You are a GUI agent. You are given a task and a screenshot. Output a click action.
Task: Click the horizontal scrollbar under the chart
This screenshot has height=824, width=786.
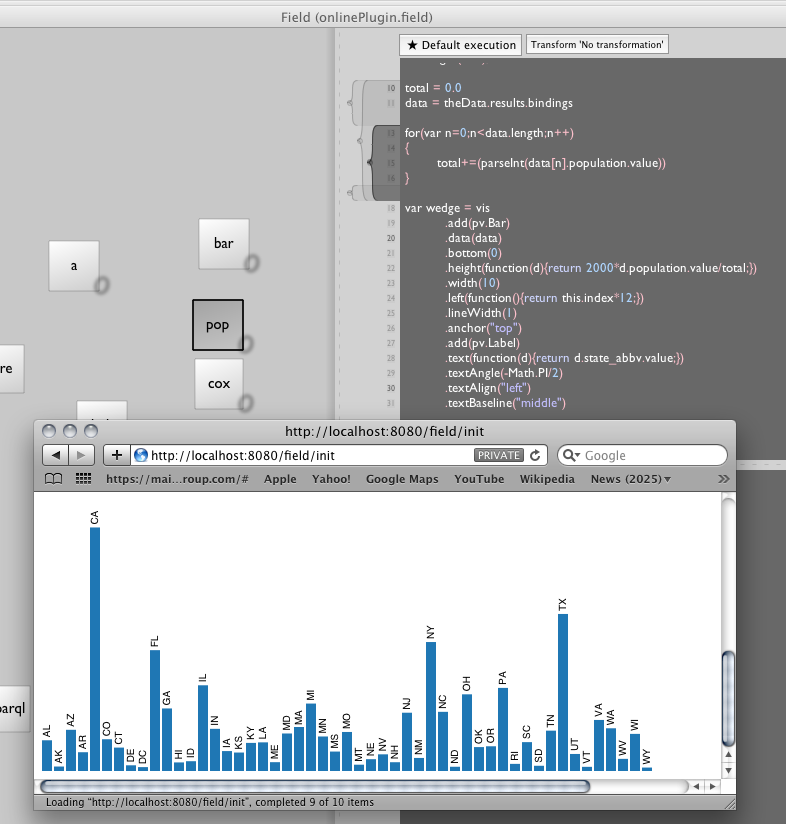coord(312,786)
